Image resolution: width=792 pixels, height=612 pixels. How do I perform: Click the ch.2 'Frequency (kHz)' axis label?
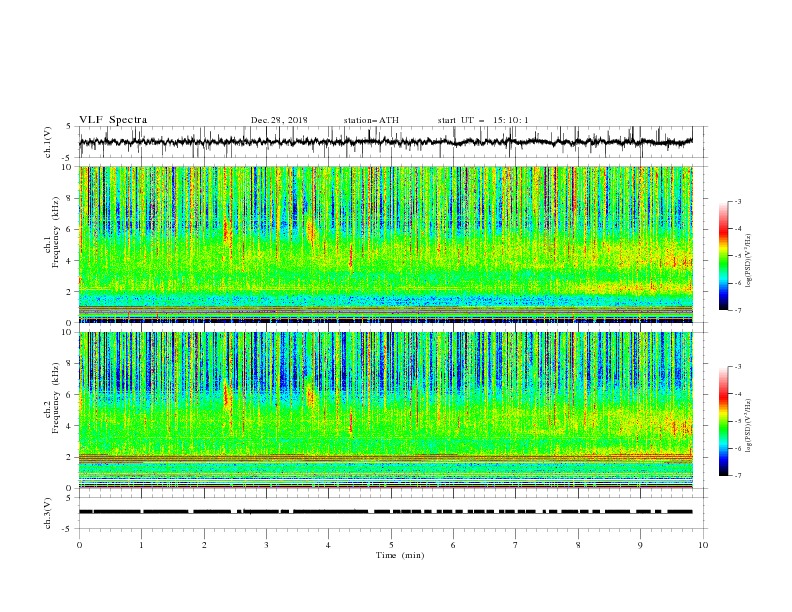tap(56, 398)
